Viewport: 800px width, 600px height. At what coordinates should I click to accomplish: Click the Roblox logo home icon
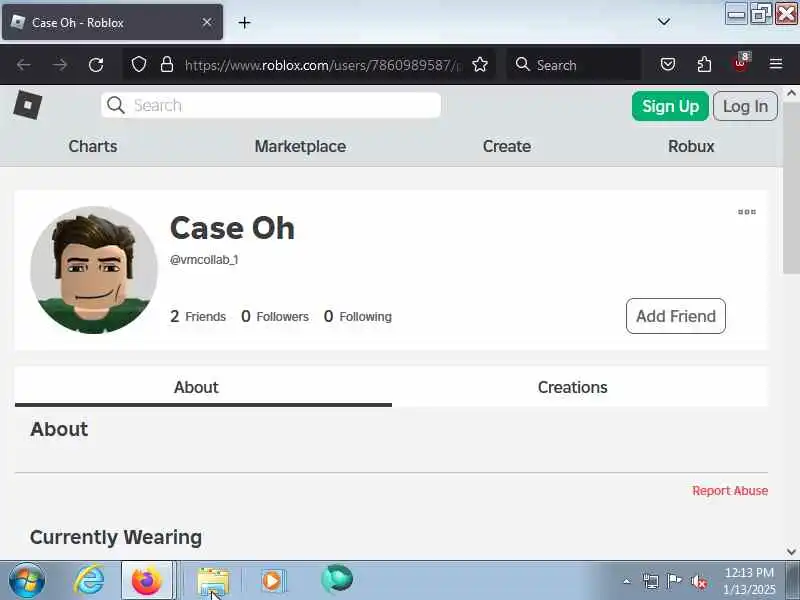click(x=28, y=105)
